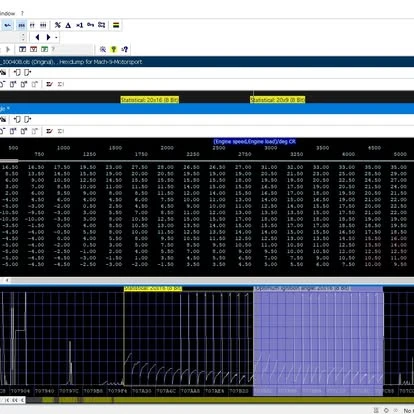Click the key-shaped icon in the top toolbar
Viewport: 414px width, 414px height.
click(x=90, y=25)
